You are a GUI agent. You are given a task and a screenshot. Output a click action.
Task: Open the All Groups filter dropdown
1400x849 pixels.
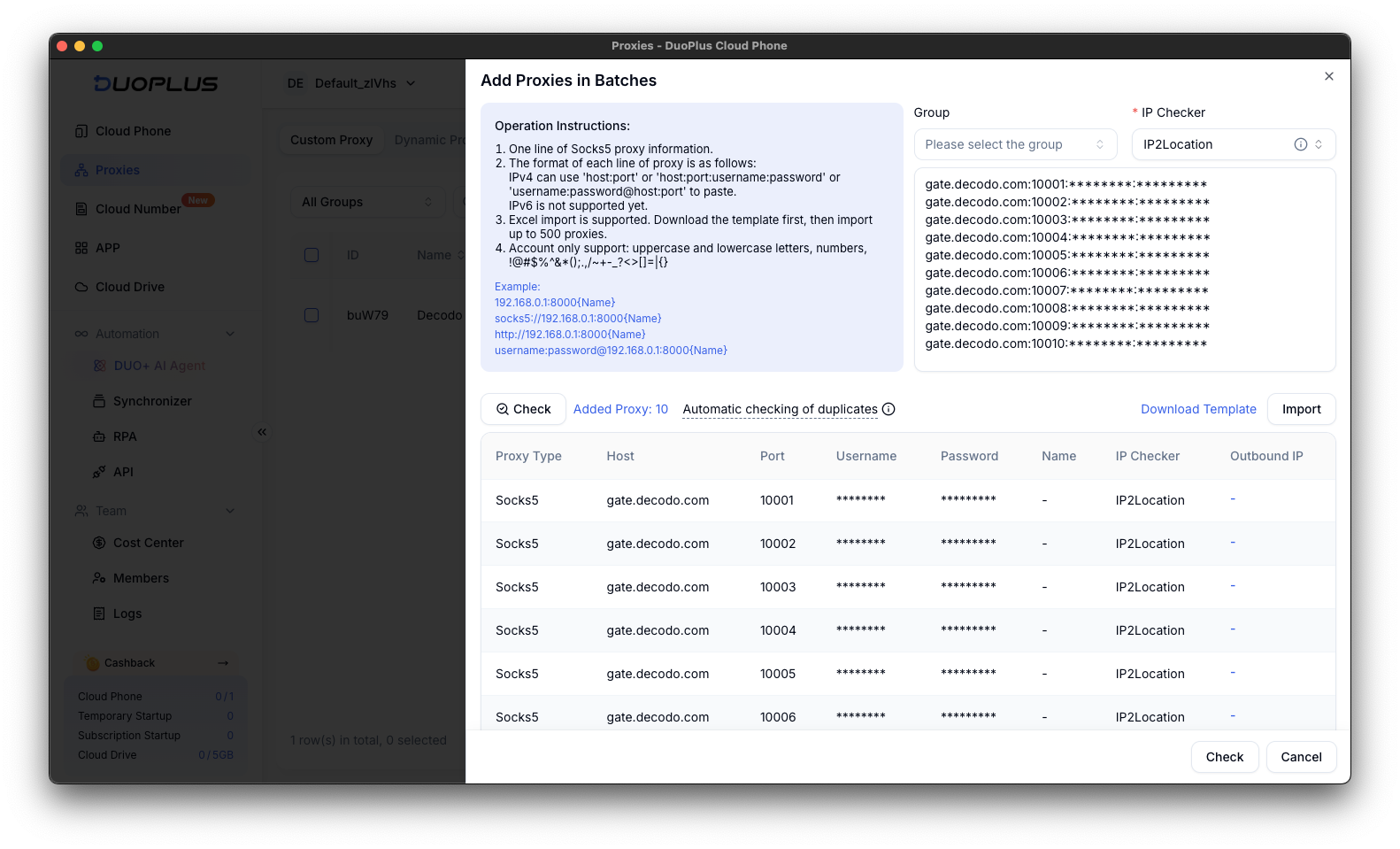pos(367,202)
